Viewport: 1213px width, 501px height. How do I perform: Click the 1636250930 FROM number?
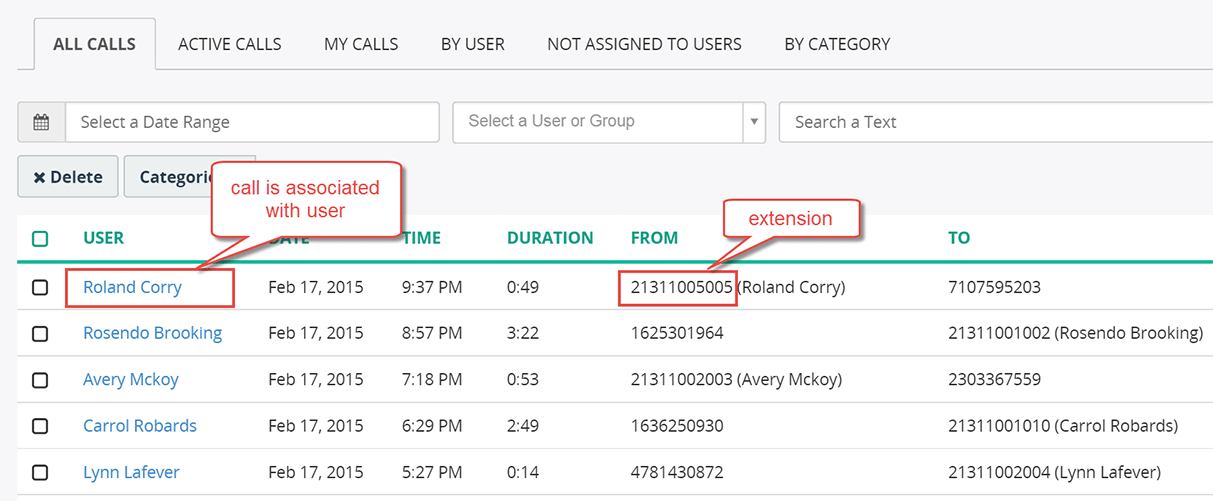677,425
